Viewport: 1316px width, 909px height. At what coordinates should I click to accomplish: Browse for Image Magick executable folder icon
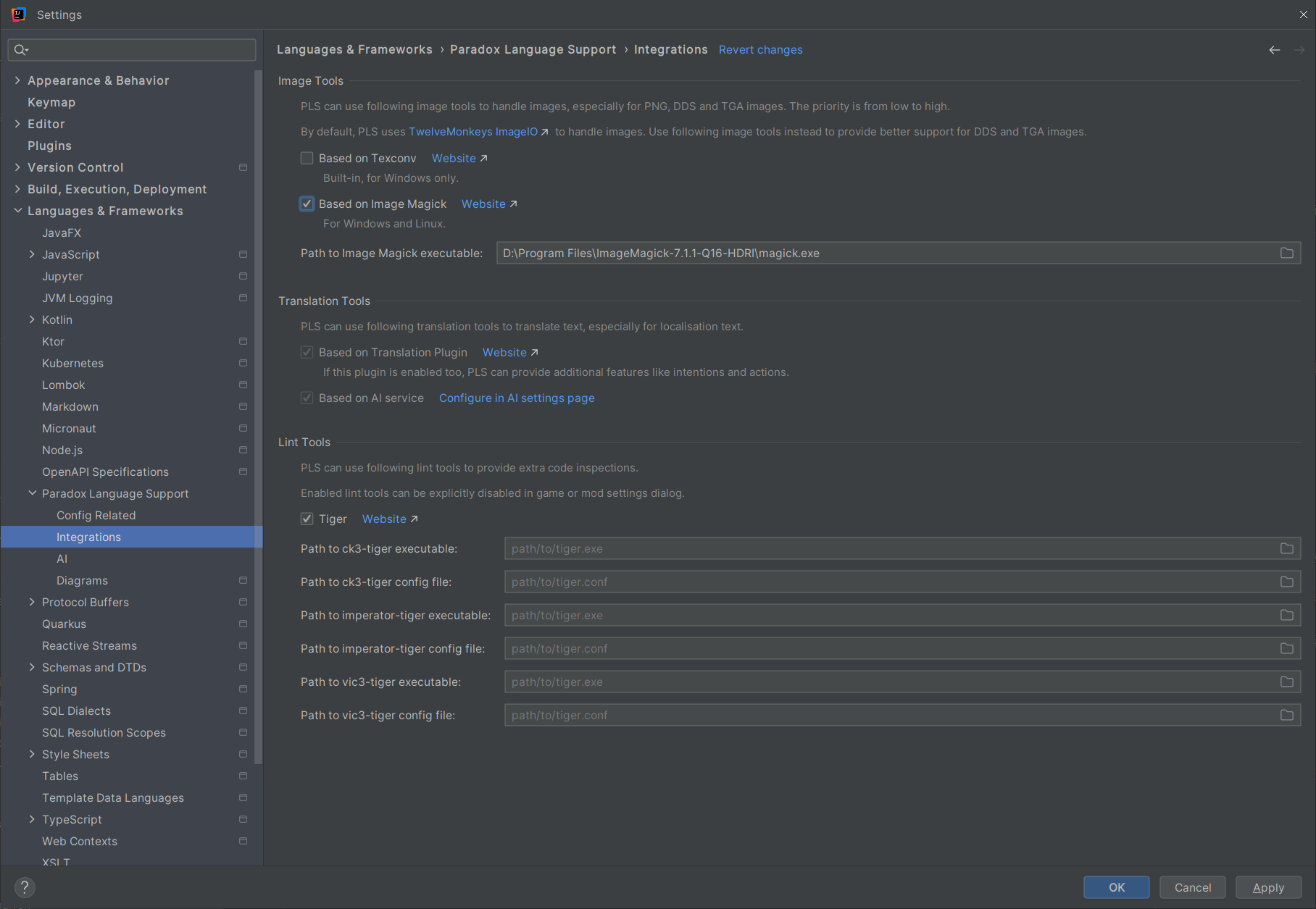1286,253
